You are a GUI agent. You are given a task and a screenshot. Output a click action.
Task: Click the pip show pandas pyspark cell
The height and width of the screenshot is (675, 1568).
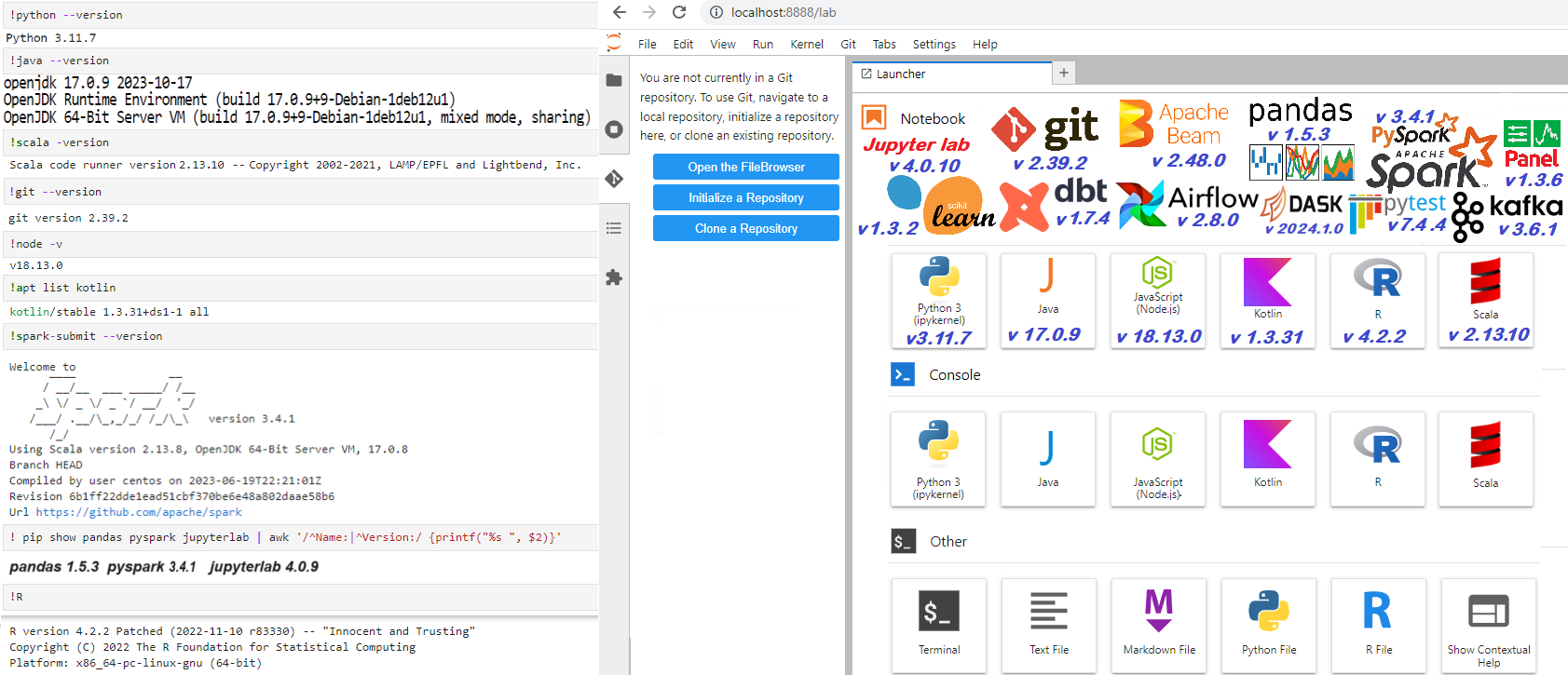(x=299, y=537)
